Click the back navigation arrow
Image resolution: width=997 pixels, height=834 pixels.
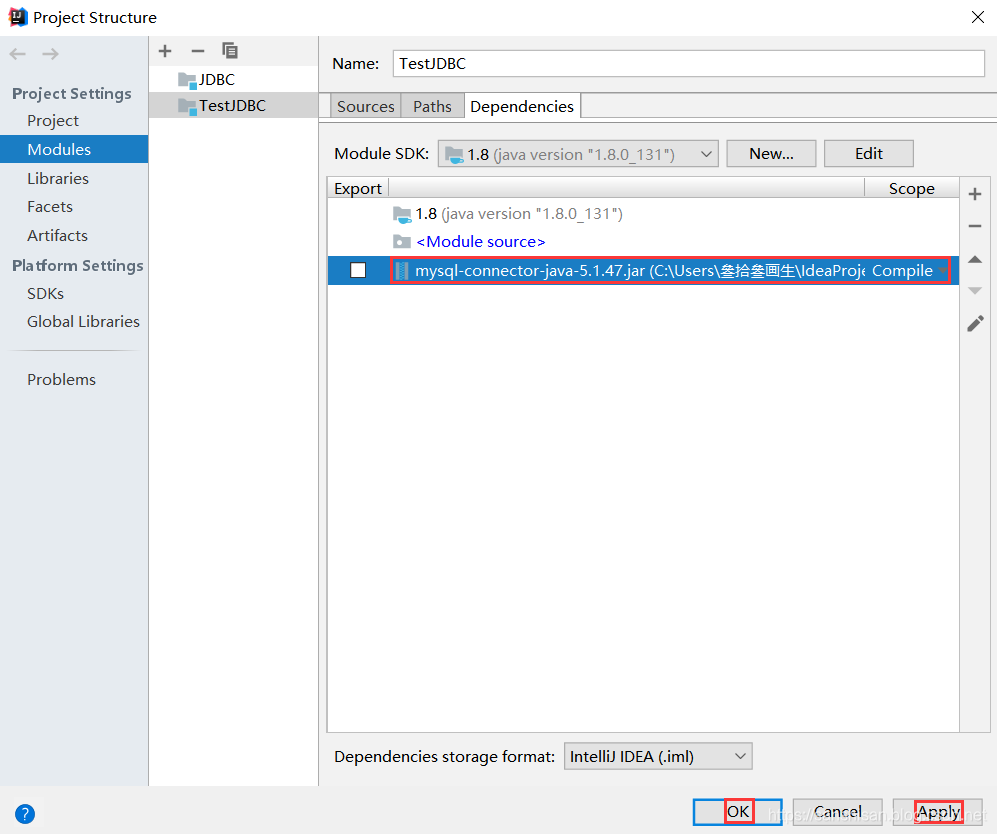[18, 54]
